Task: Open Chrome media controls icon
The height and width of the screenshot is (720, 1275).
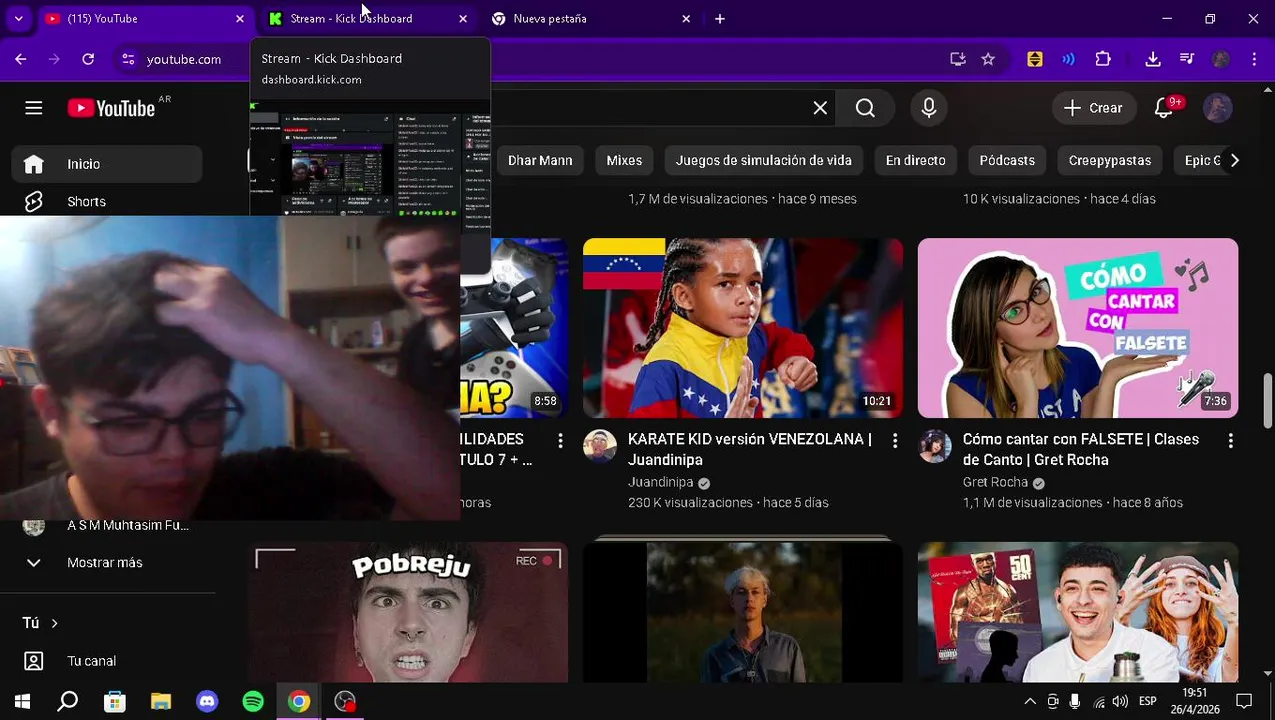Action: [1187, 59]
